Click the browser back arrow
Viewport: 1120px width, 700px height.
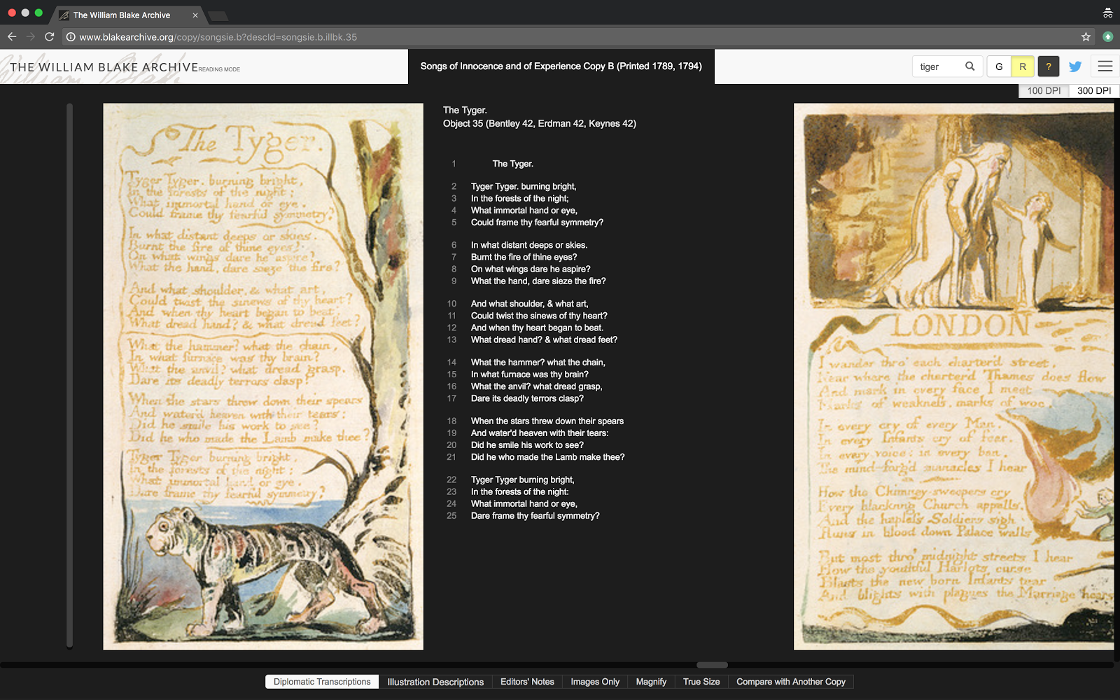coord(11,36)
